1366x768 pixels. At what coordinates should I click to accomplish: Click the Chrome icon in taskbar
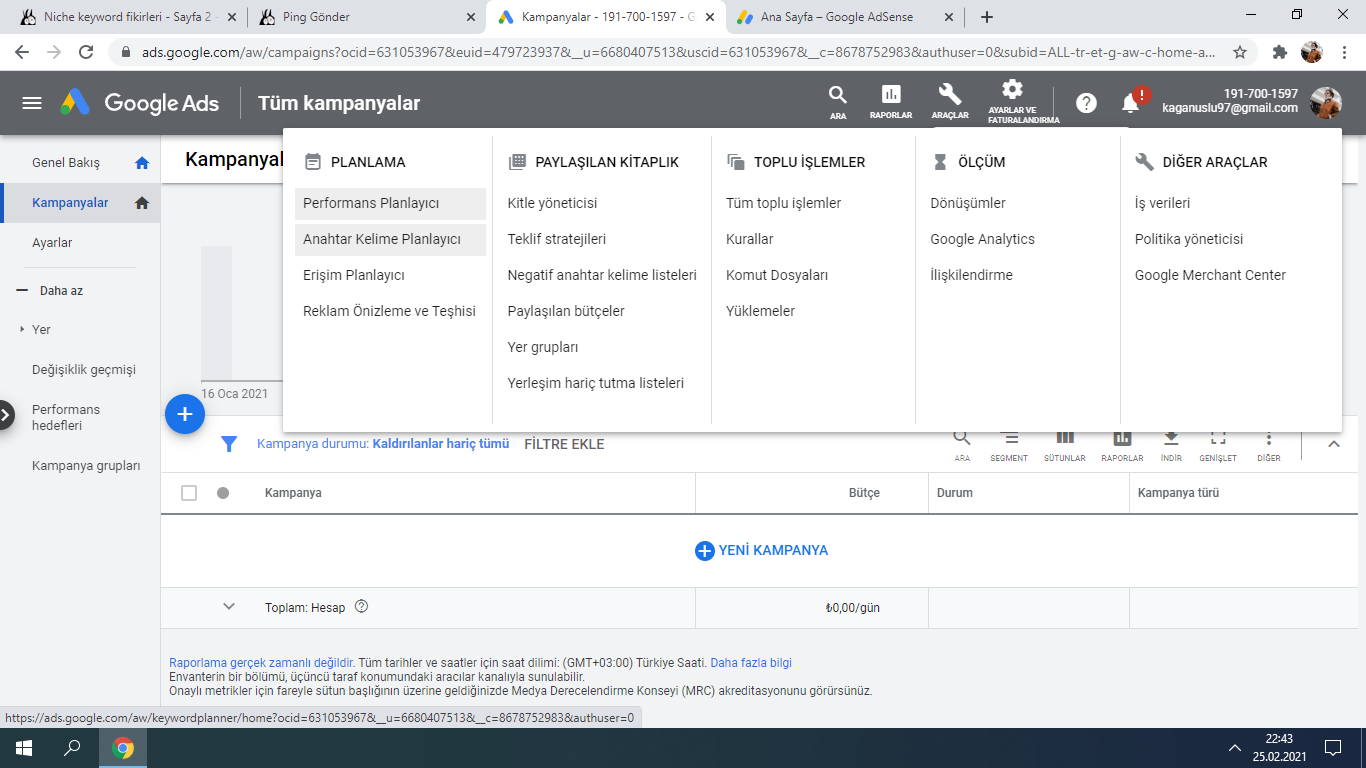click(x=123, y=748)
